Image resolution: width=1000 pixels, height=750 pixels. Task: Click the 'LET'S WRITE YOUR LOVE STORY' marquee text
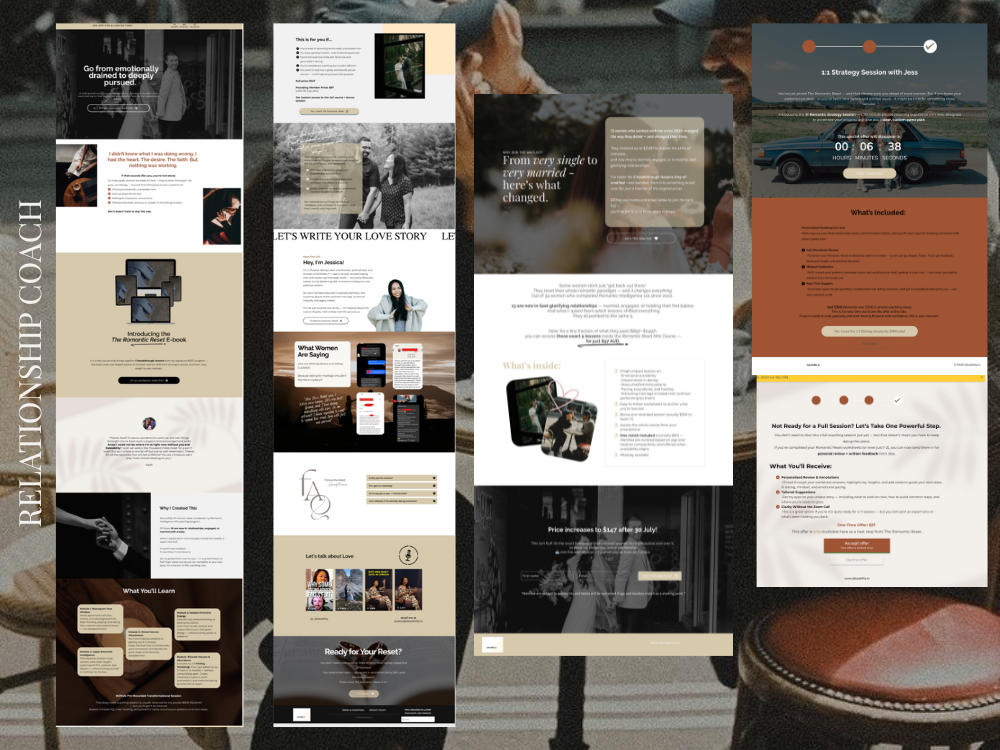click(349, 236)
